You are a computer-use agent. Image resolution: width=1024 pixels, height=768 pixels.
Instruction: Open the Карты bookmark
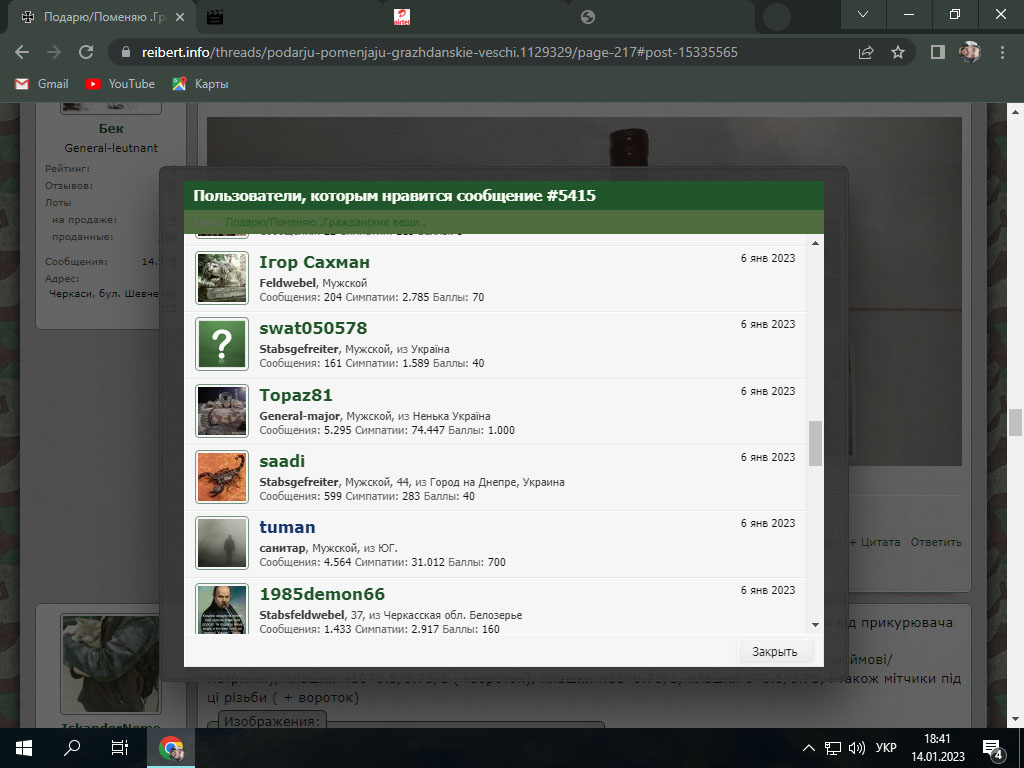[200, 84]
